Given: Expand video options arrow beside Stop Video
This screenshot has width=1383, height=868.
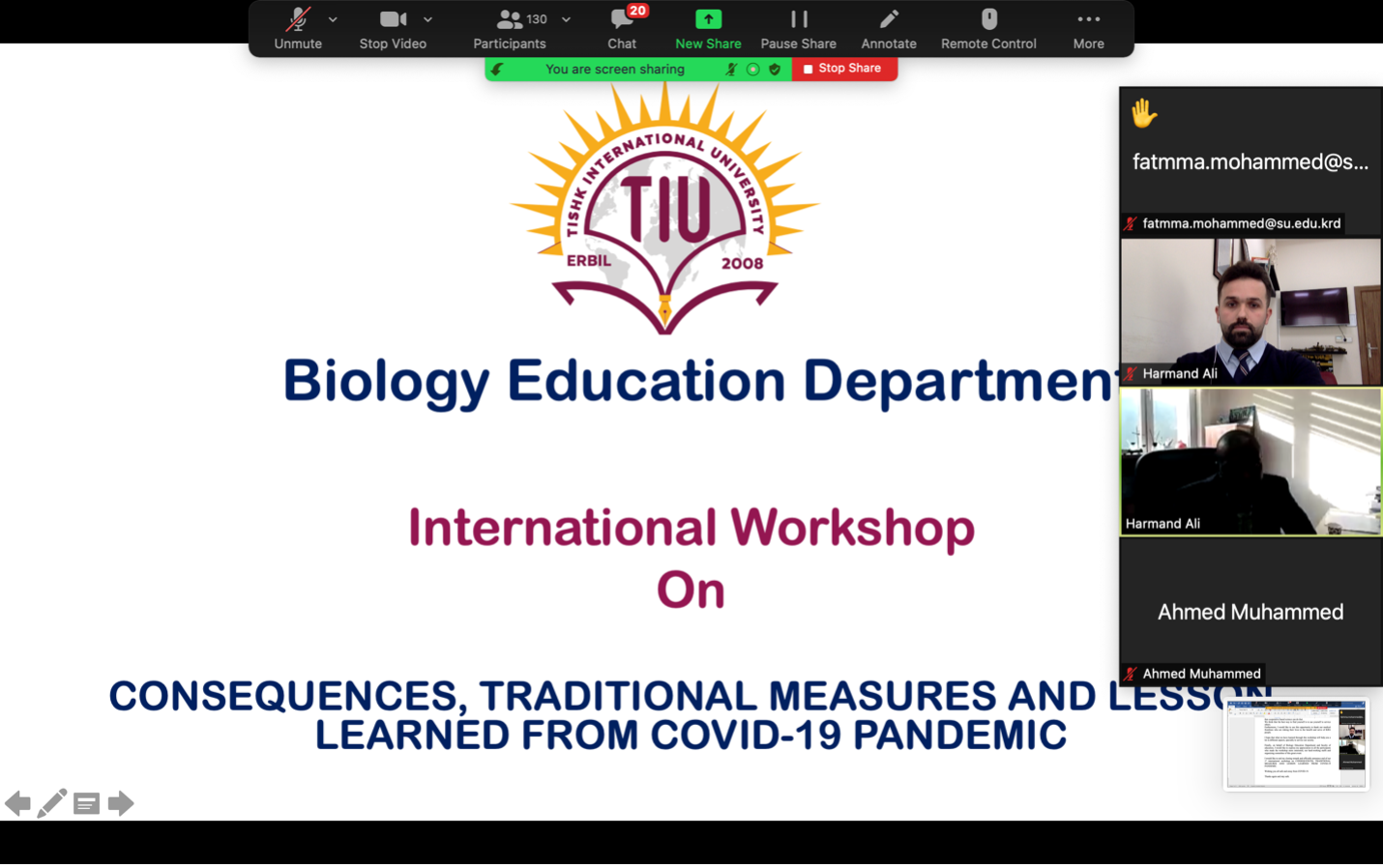Looking at the screenshot, I should coord(427,19).
